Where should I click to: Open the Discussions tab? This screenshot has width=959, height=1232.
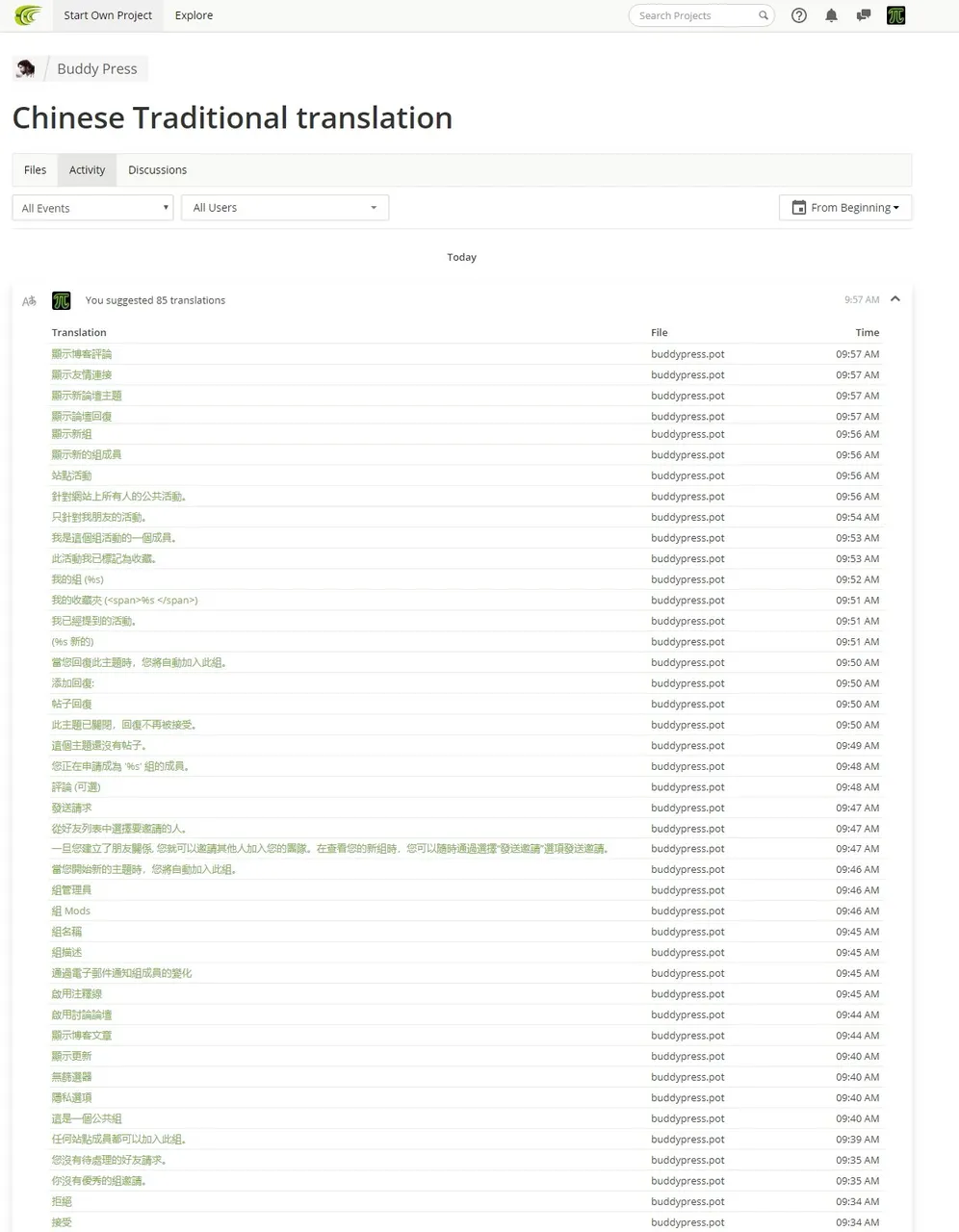(x=158, y=169)
